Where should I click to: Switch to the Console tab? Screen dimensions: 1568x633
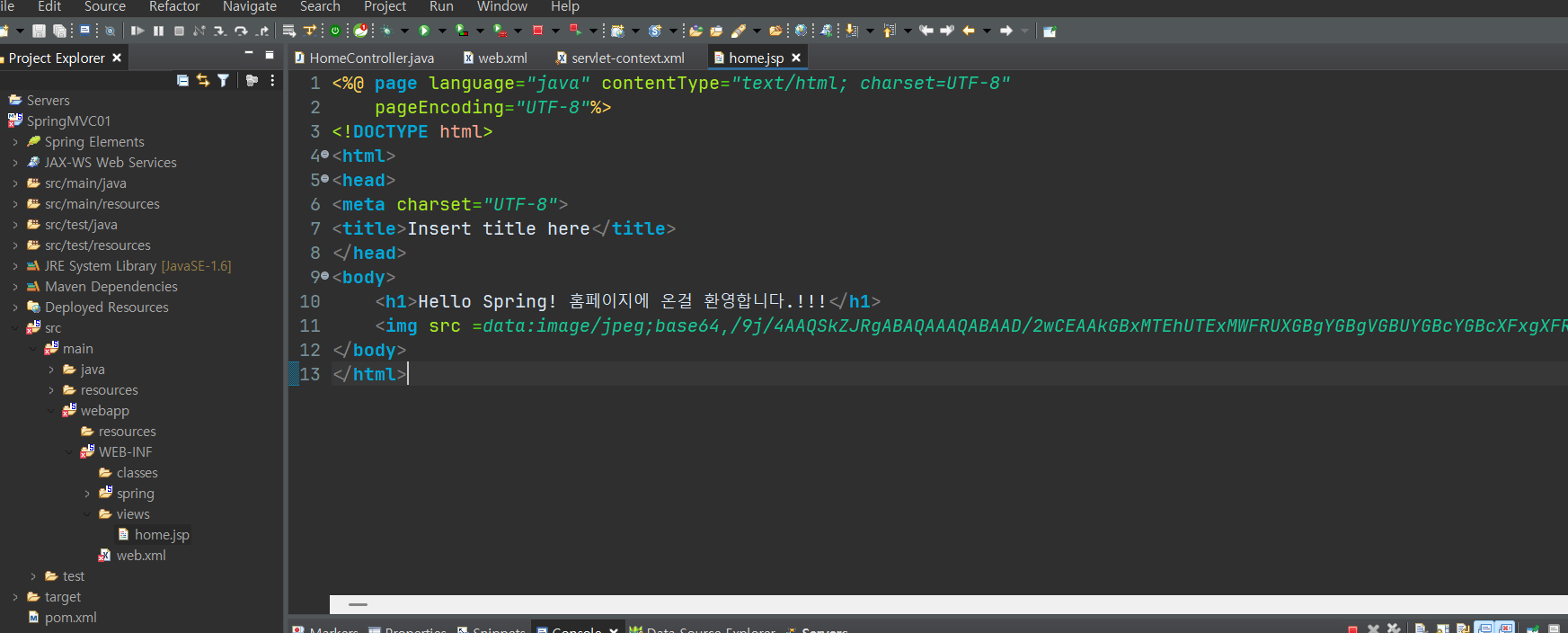click(576, 629)
